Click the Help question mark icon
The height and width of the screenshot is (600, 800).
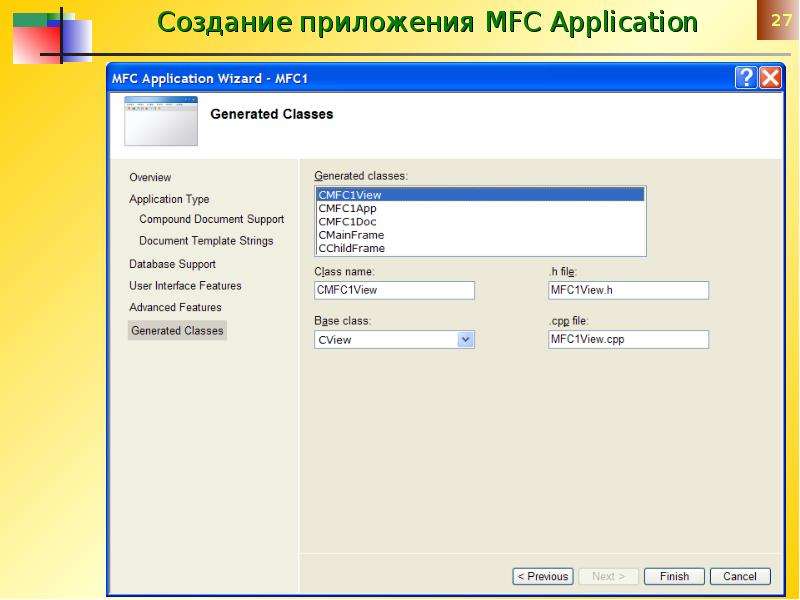[x=745, y=78]
